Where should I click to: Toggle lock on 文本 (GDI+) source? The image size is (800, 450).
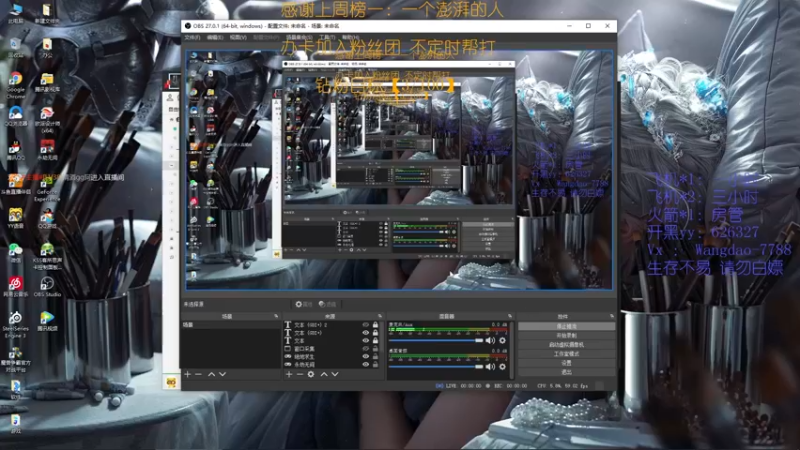tap(376, 333)
